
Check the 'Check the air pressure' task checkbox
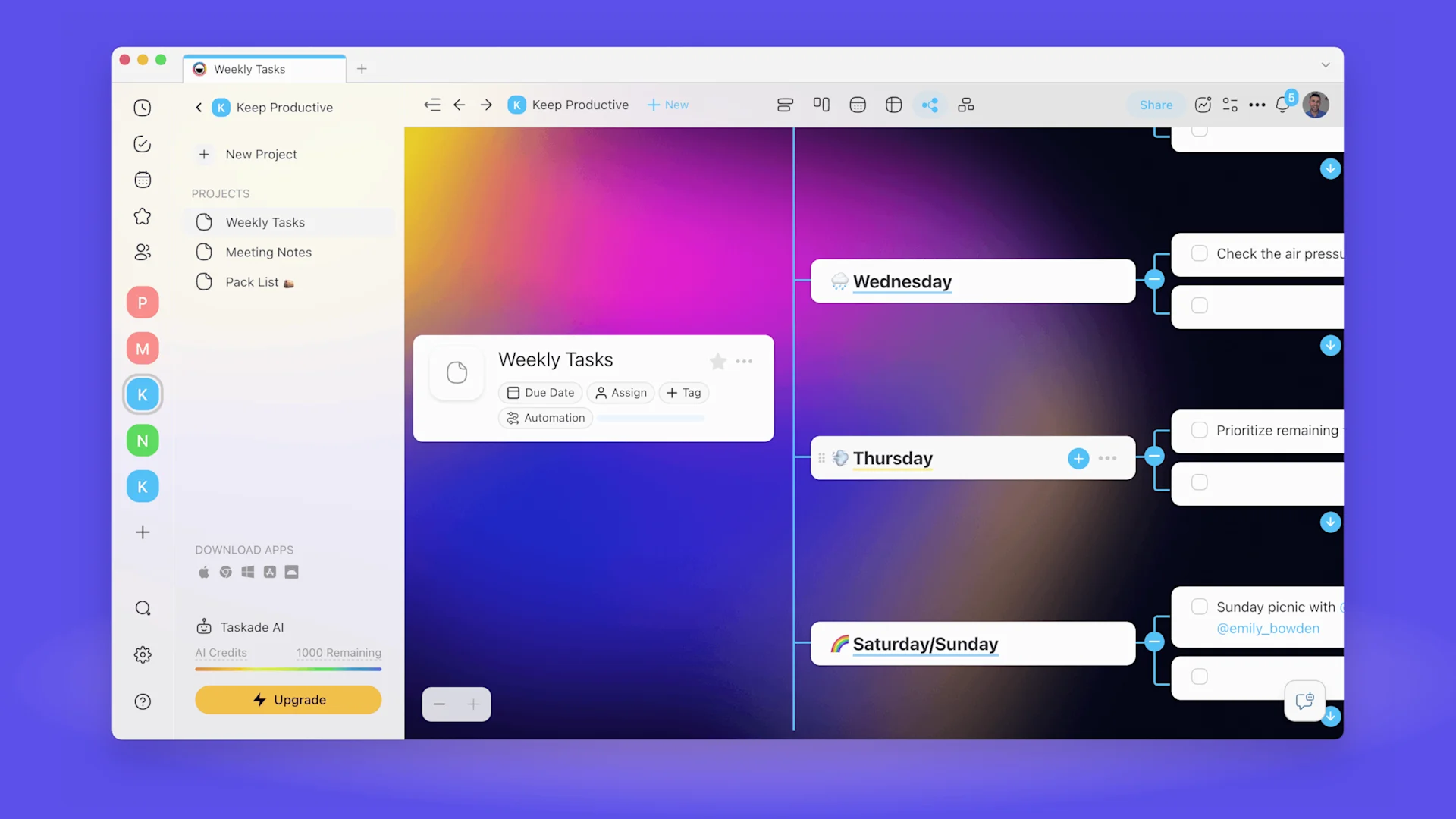point(1200,253)
